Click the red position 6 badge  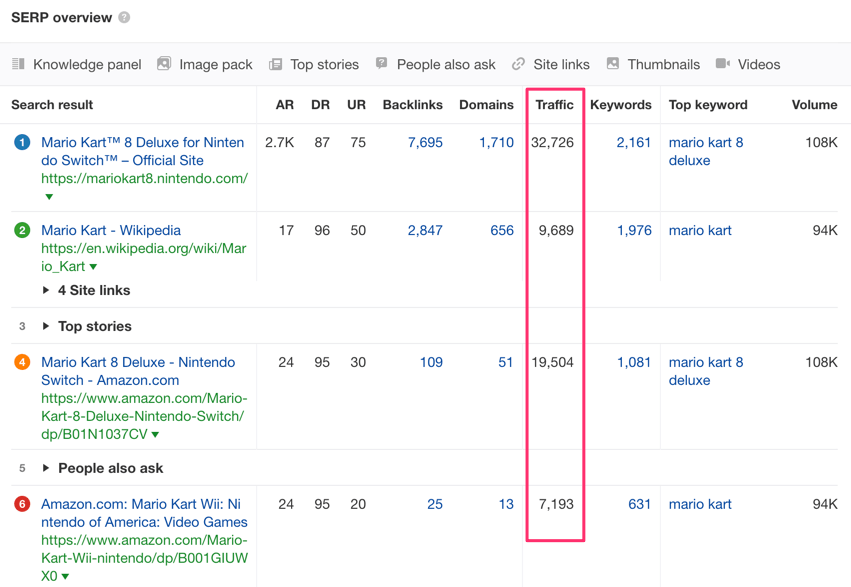click(22, 505)
